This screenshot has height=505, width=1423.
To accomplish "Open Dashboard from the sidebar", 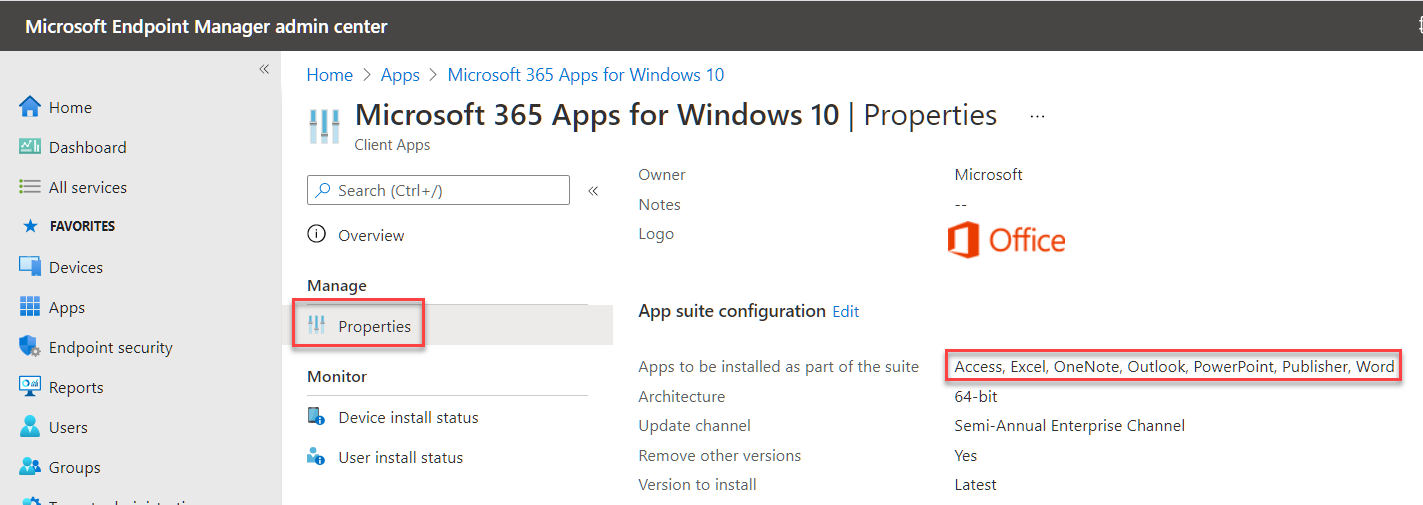I will (x=88, y=147).
